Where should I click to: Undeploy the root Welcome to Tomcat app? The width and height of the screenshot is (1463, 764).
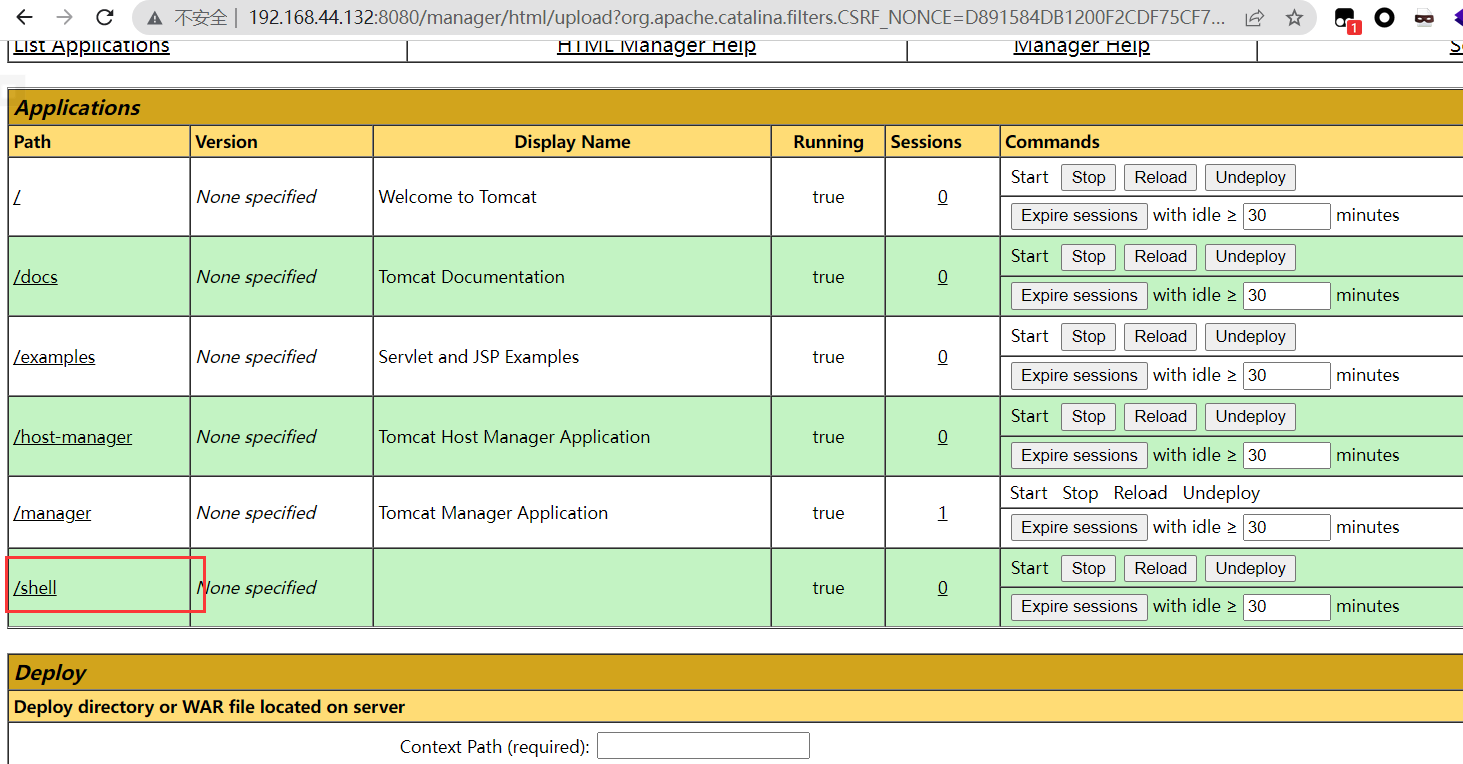point(1250,177)
